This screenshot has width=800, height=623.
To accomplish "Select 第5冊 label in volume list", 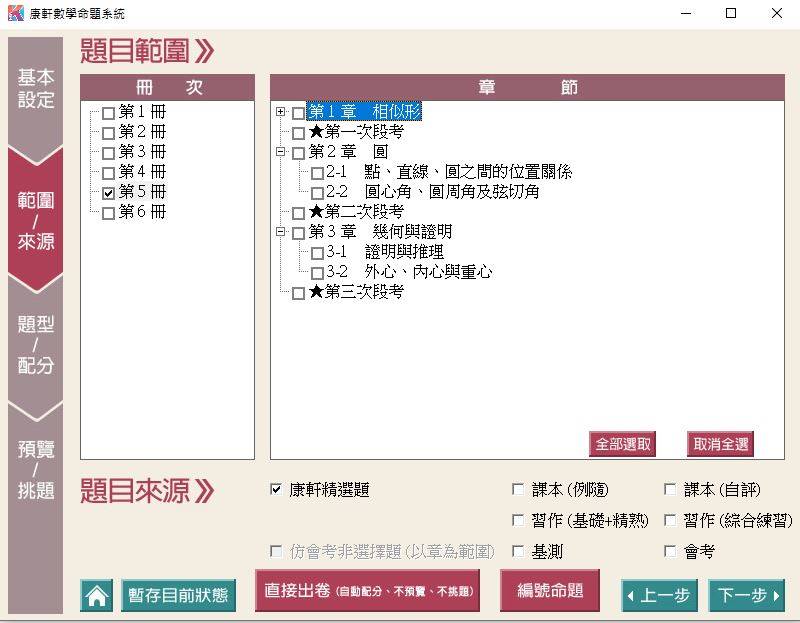I will (x=142, y=192).
